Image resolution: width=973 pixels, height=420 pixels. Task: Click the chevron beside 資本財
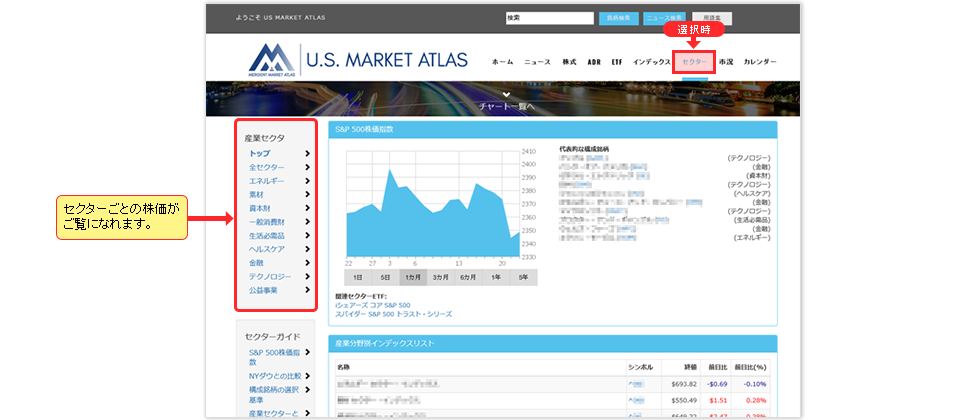[307, 208]
